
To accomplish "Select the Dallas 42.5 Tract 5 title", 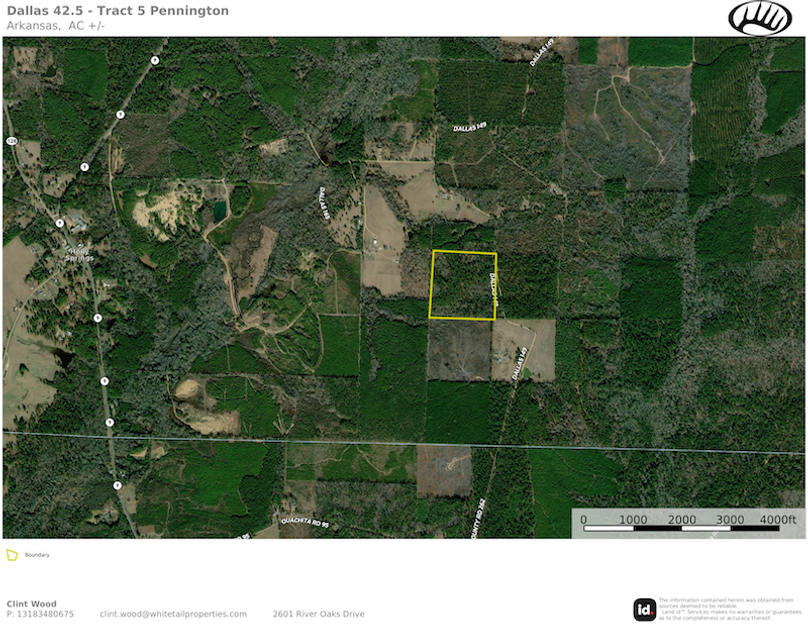I will pyautogui.click(x=118, y=11).
